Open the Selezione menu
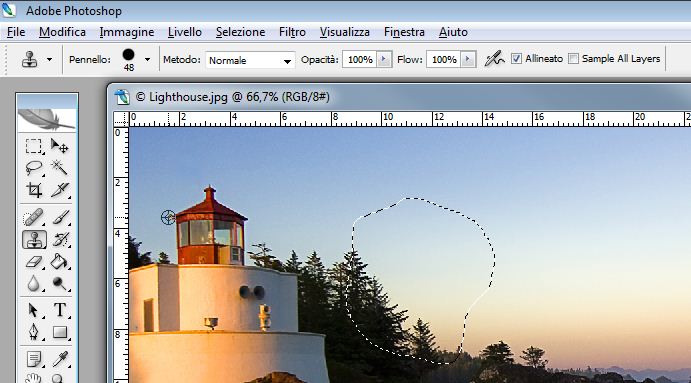Viewport: 691px width, 383px height. tap(240, 32)
